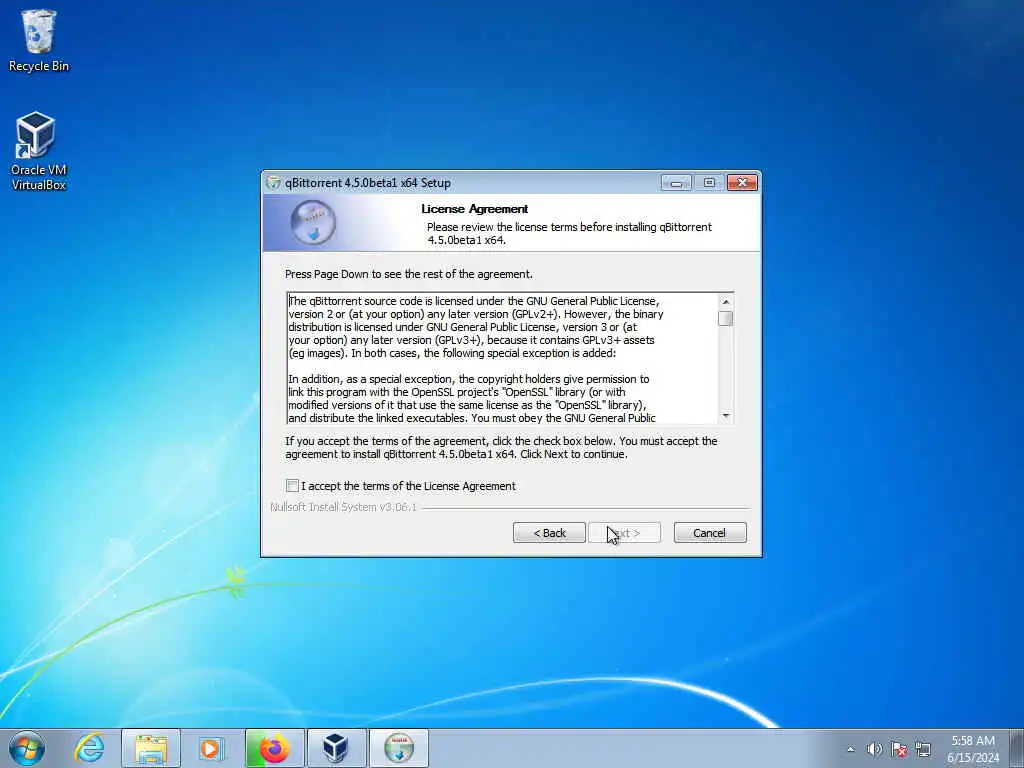Click the qBittorrent installer title bar icon
Viewport: 1024px width, 768px height.
pos(274,183)
